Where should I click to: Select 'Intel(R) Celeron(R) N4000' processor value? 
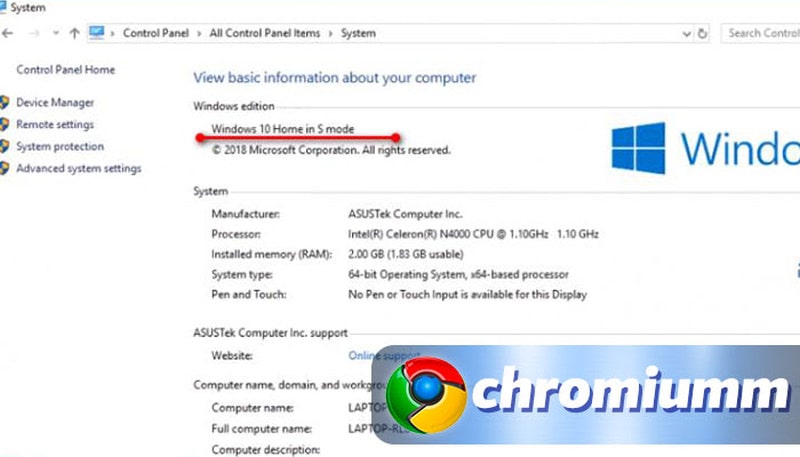click(x=473, y=234)
